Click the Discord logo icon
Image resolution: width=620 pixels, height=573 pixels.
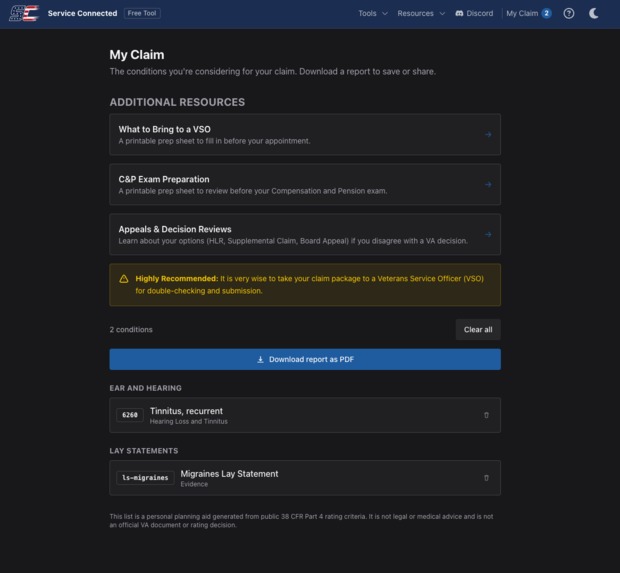tap(459, 13)
